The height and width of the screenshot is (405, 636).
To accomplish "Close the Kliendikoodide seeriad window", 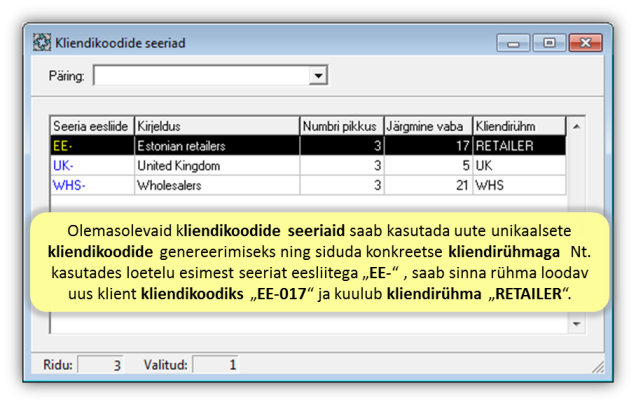I will click(x=585, y=43).
